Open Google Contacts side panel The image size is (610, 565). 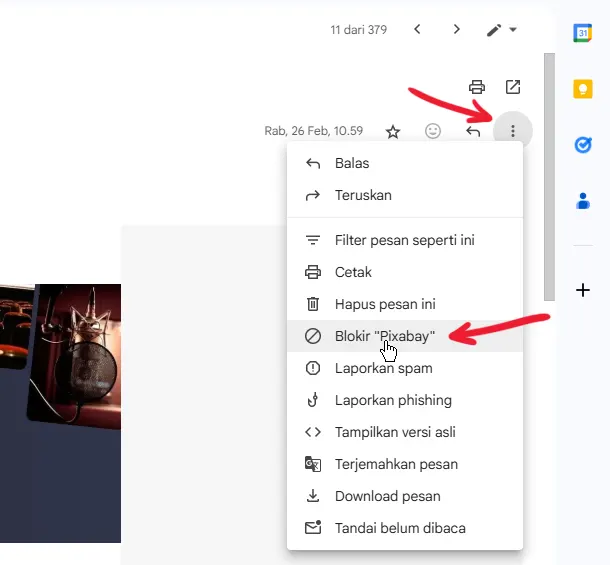point(583,201)
